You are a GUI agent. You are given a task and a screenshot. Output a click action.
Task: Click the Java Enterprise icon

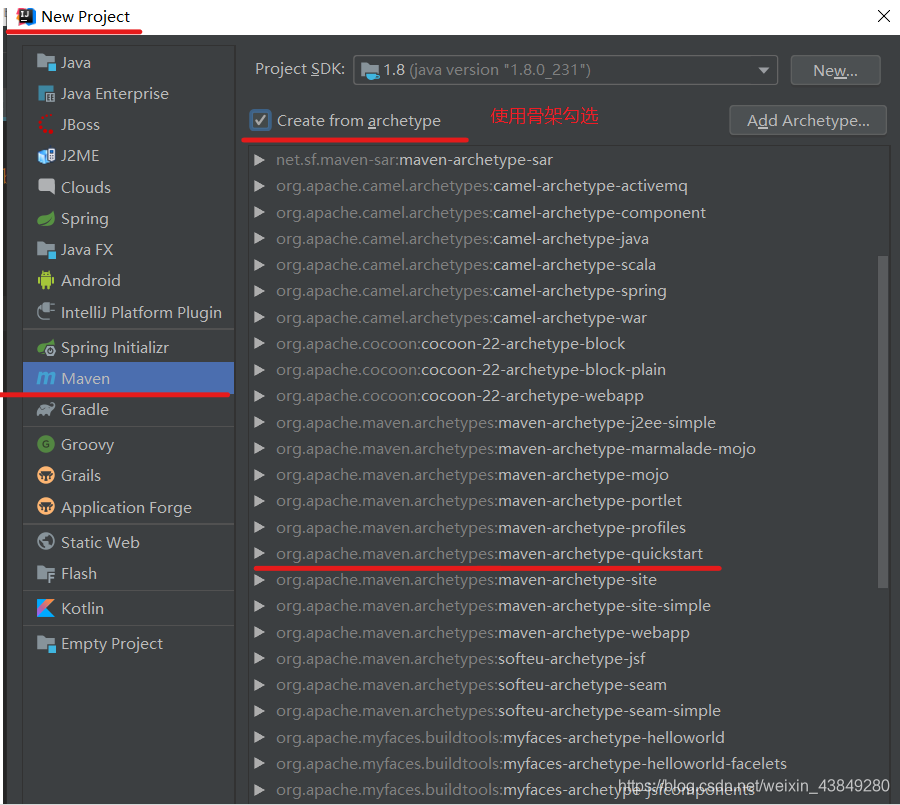(46, 93)
